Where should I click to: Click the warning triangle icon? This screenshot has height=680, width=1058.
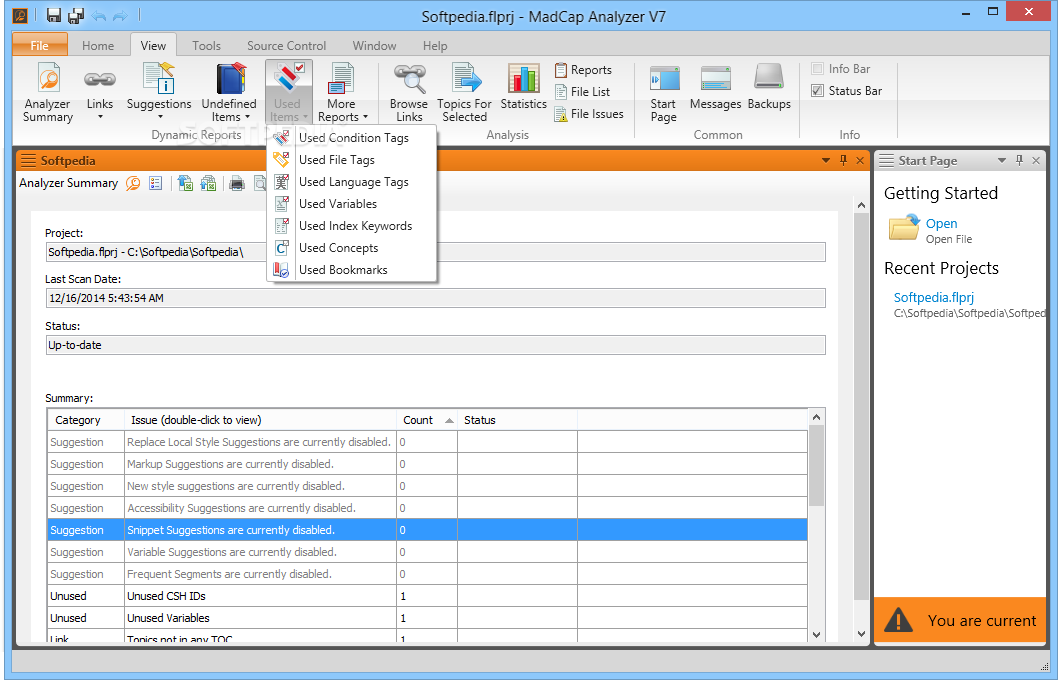898,619
